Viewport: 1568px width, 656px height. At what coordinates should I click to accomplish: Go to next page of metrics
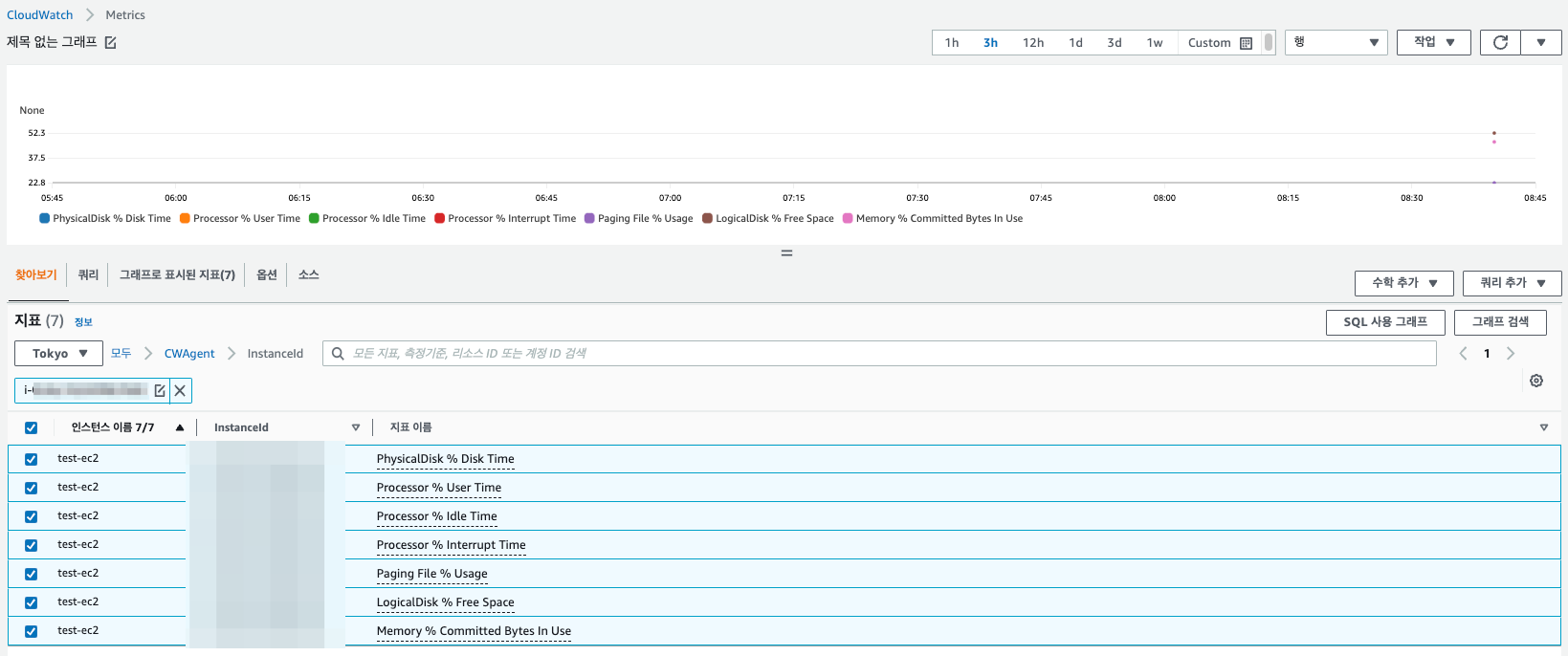tap(1511, 354)
